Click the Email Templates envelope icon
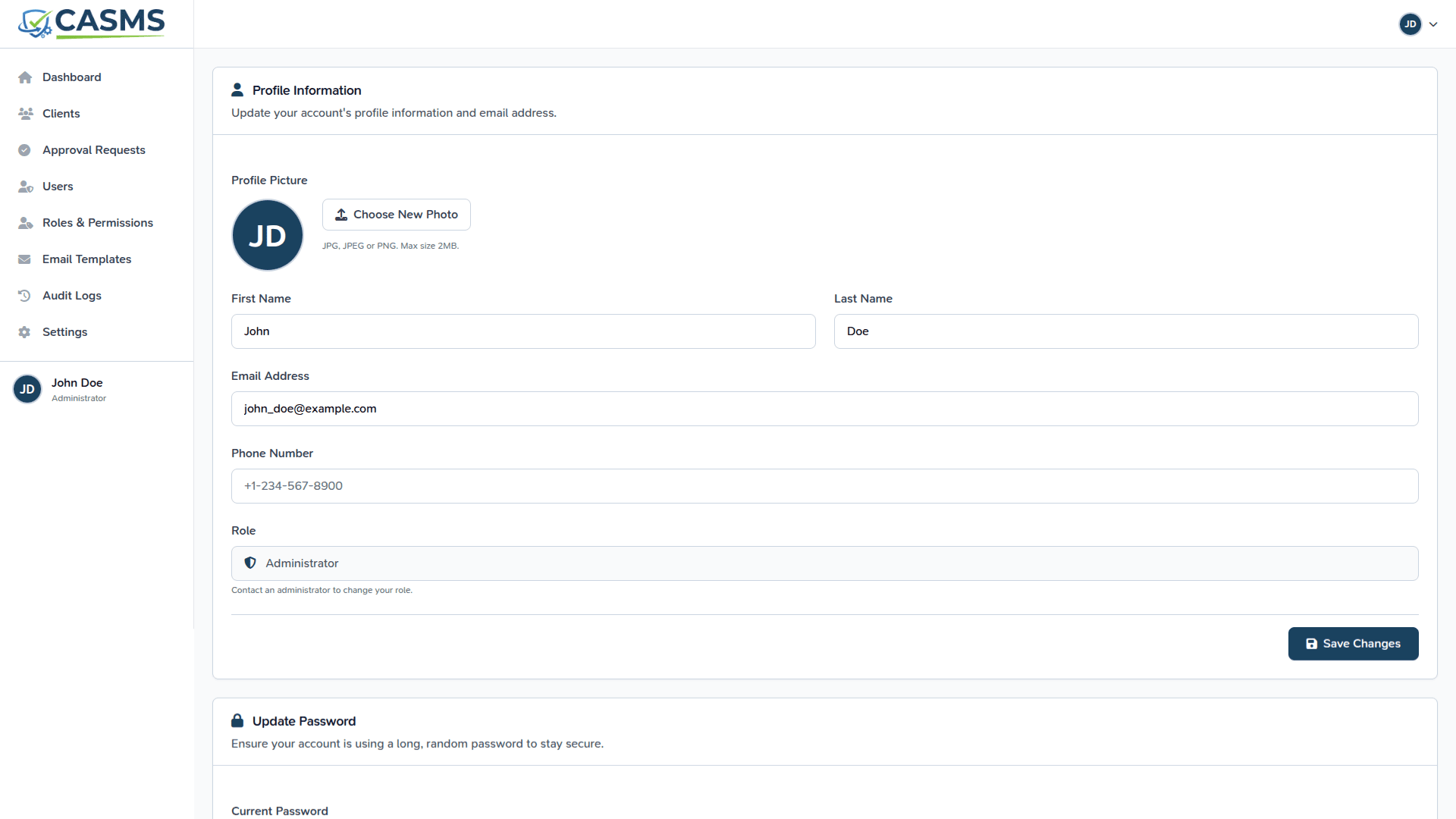The image size is (1456, 819). [x=25, y=259]
